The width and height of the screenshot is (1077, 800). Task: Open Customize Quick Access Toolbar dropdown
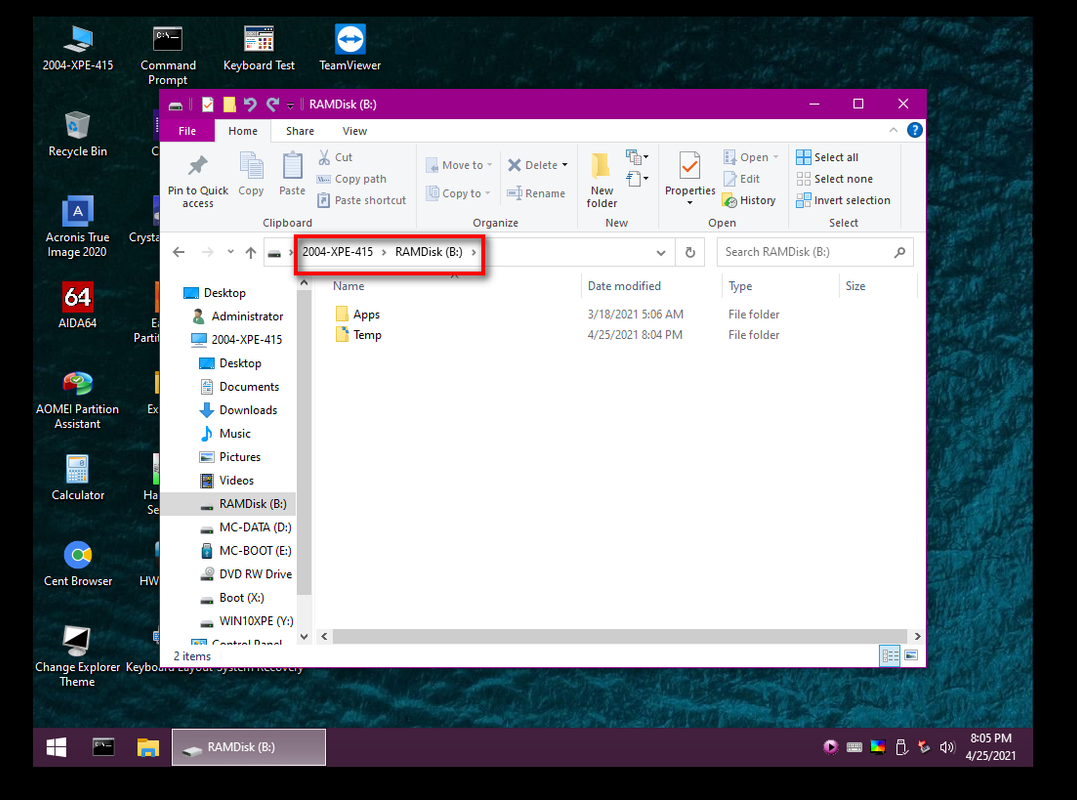tap(291, 105)
